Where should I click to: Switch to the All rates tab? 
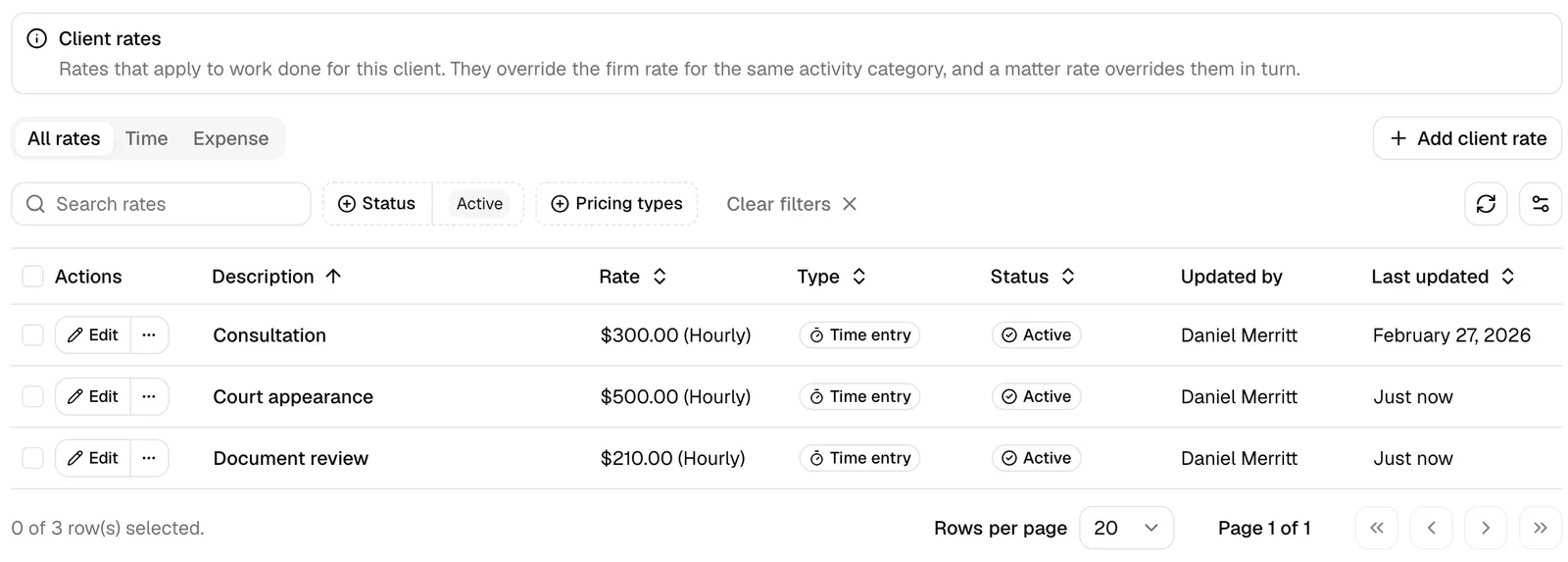(x=64, y=138)
